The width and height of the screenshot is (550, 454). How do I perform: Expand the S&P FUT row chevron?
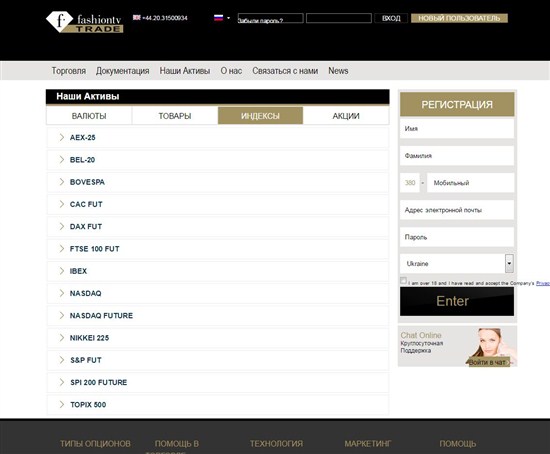pyautogui.click(x=62, y=360)
